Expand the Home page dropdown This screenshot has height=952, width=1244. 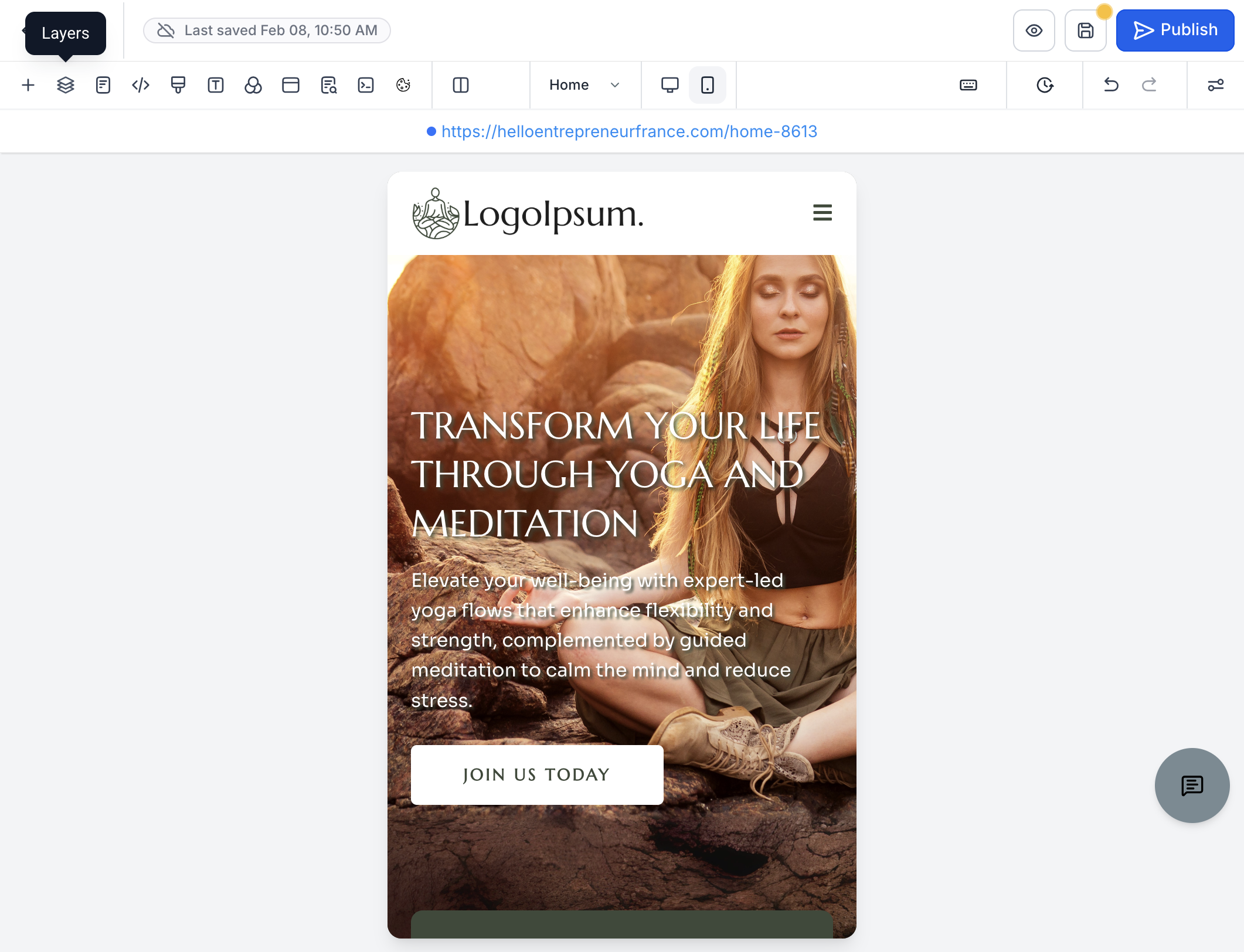pyautogui.click(x=584, y=85)
